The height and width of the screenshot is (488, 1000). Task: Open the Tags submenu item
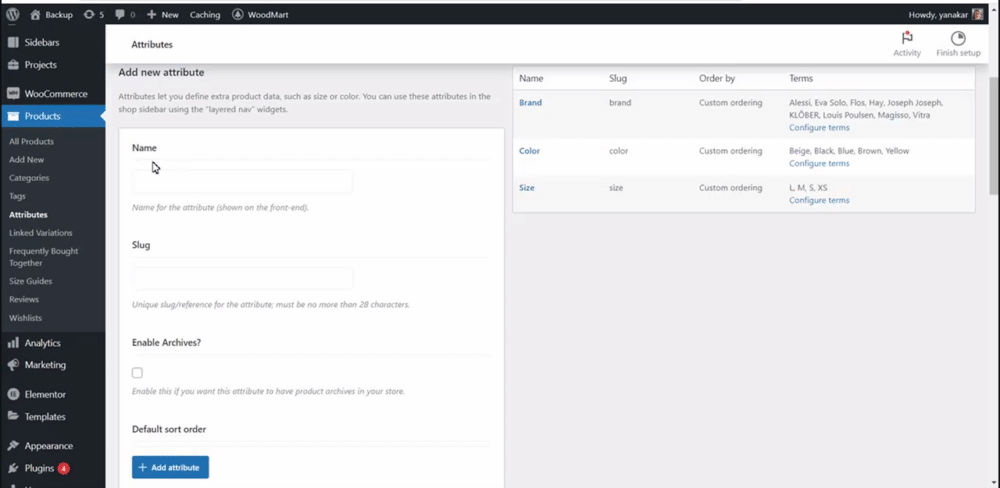(x=17, y=196)
